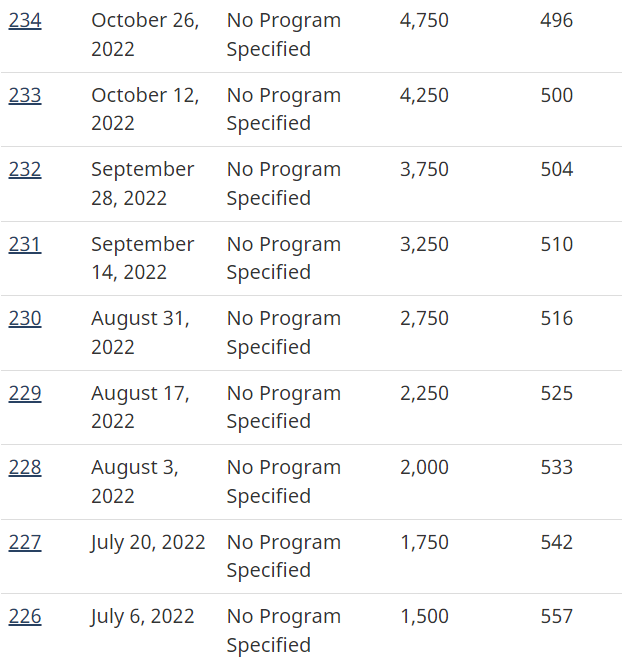Open draw number 231 link
622x662 pixels.
(25, 245)
